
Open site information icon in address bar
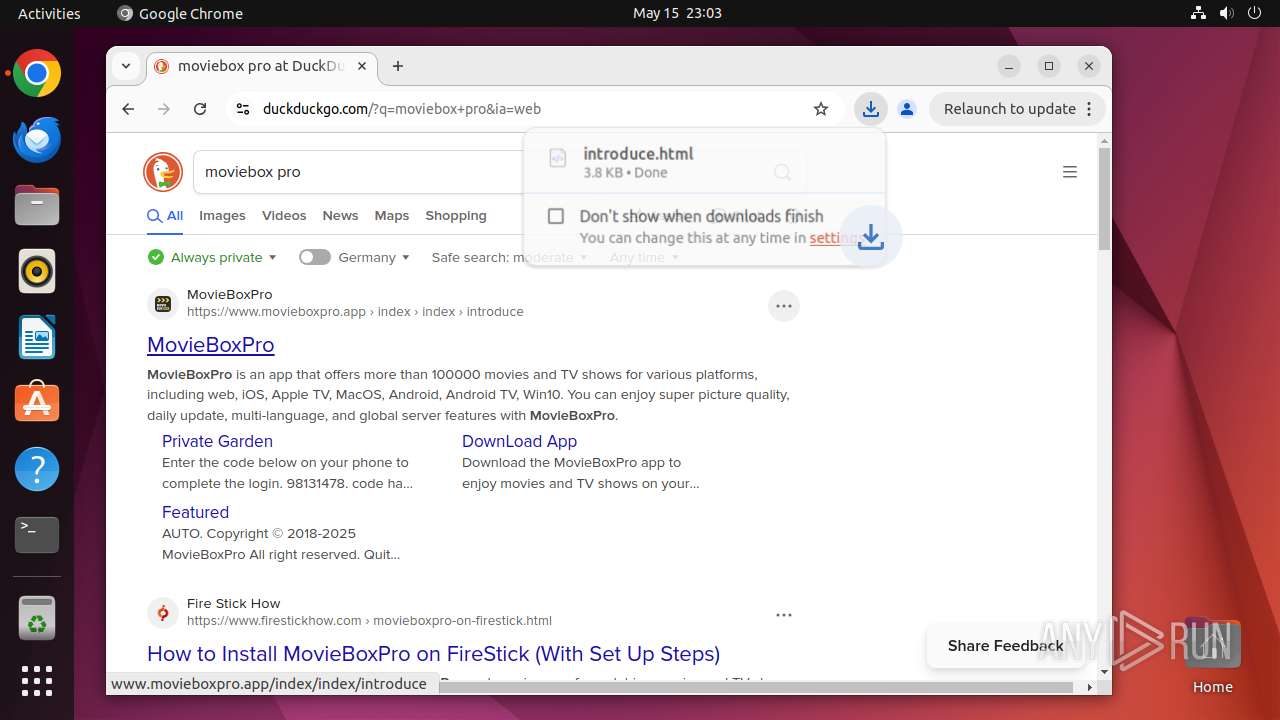point(242,109)
